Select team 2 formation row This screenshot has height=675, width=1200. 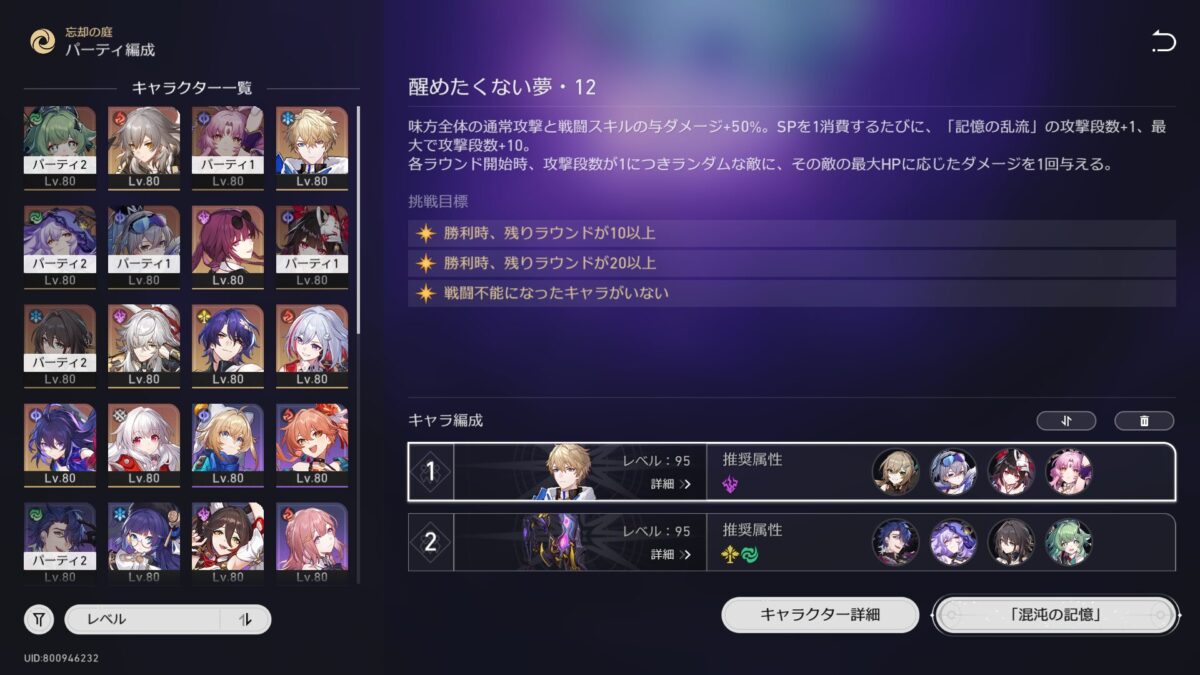coord(791,542)
